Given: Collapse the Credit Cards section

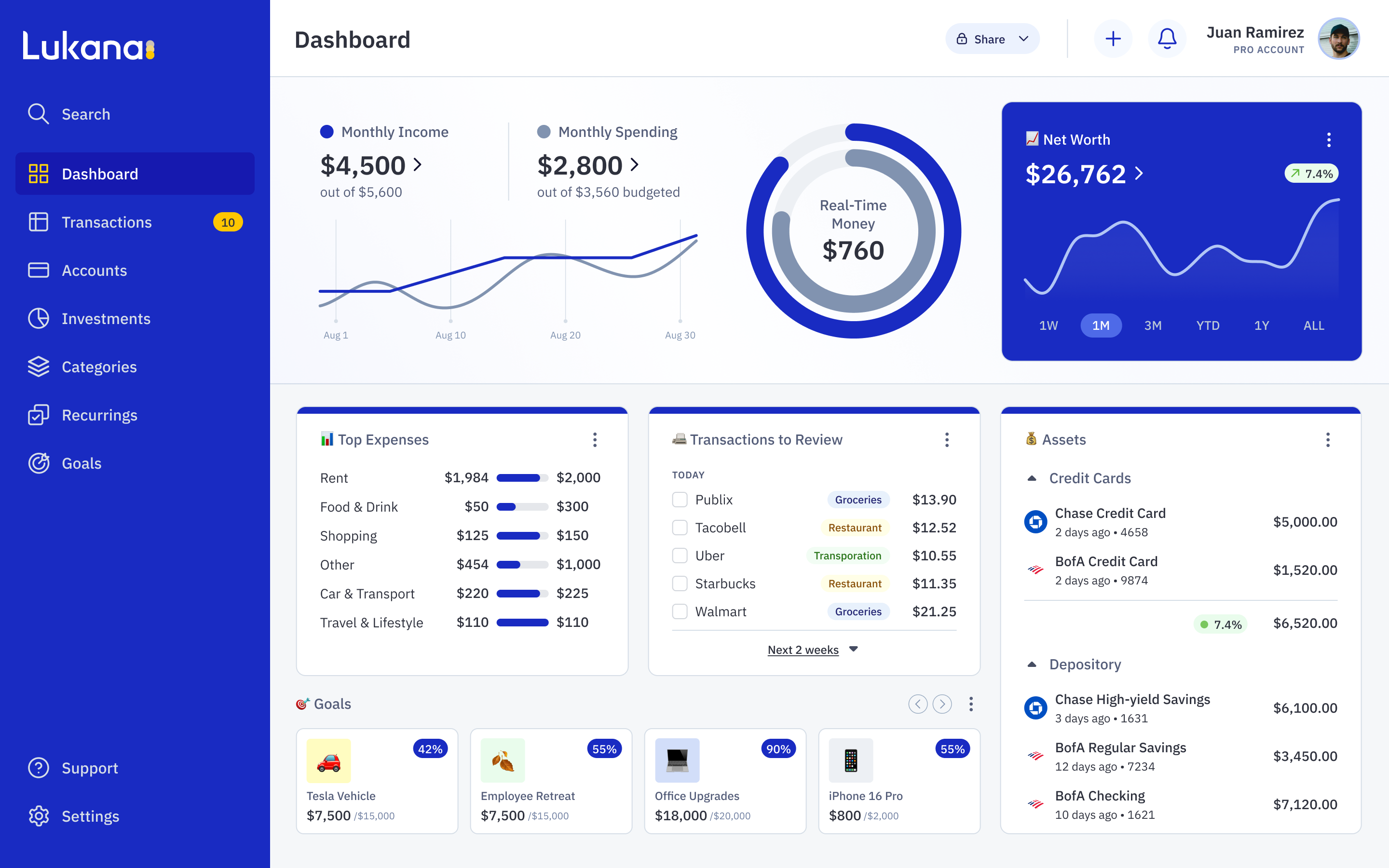Looking at the screenshot, I should click(1032, 477).
